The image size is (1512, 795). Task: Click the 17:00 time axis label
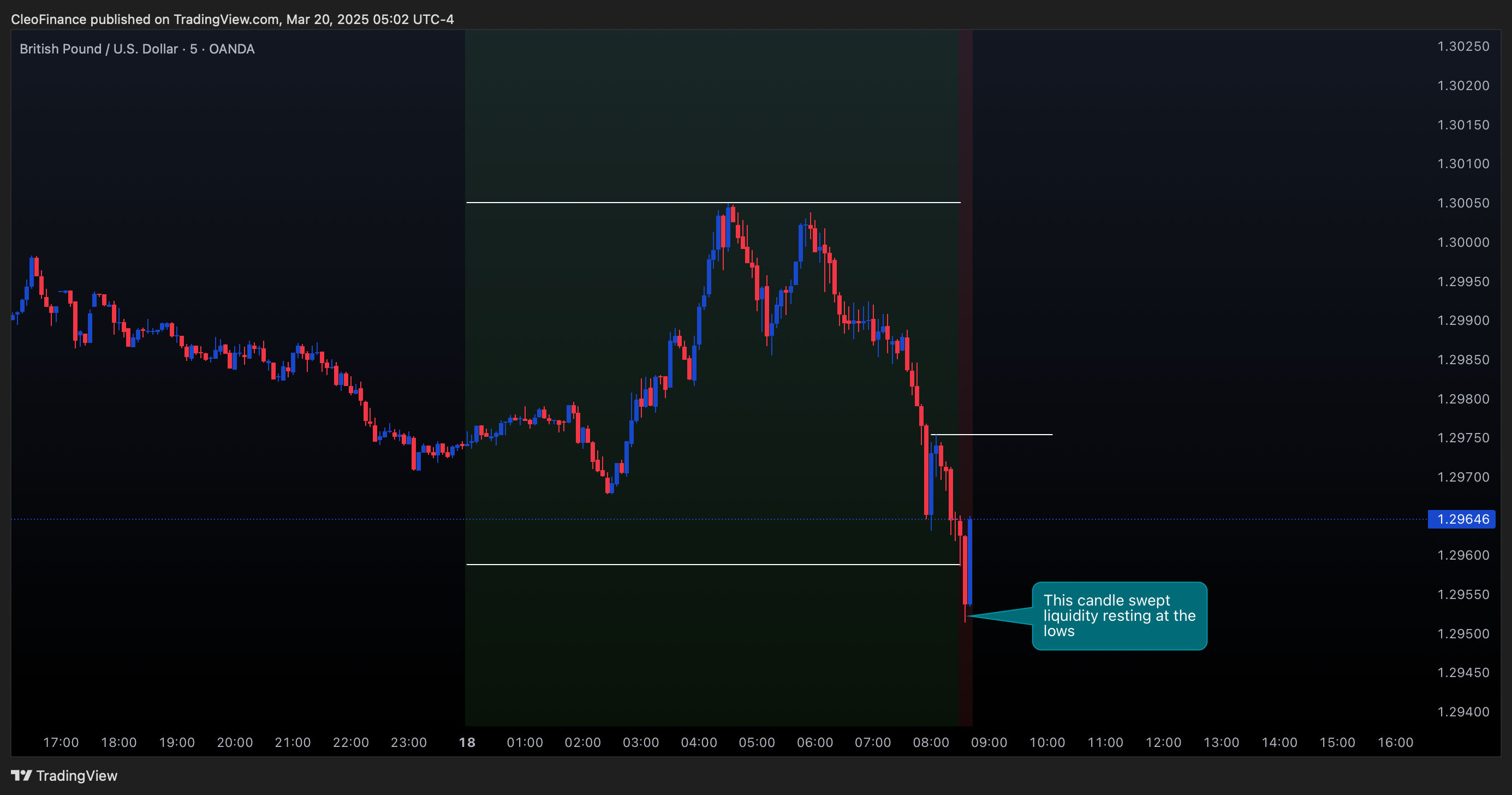tap(61, 743)
